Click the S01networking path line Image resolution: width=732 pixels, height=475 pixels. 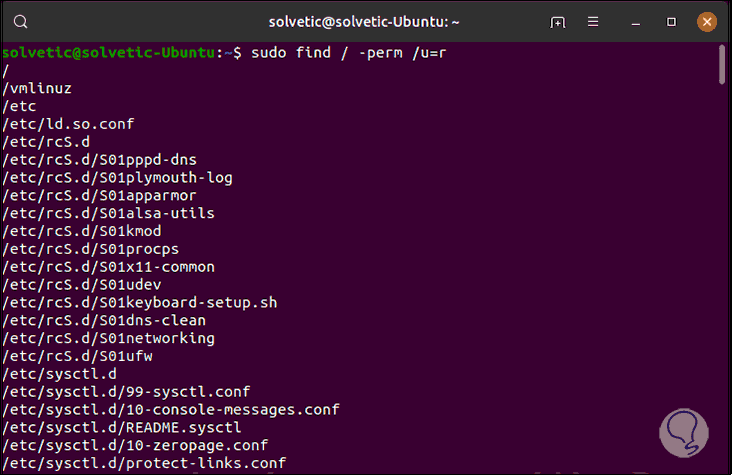108,338
